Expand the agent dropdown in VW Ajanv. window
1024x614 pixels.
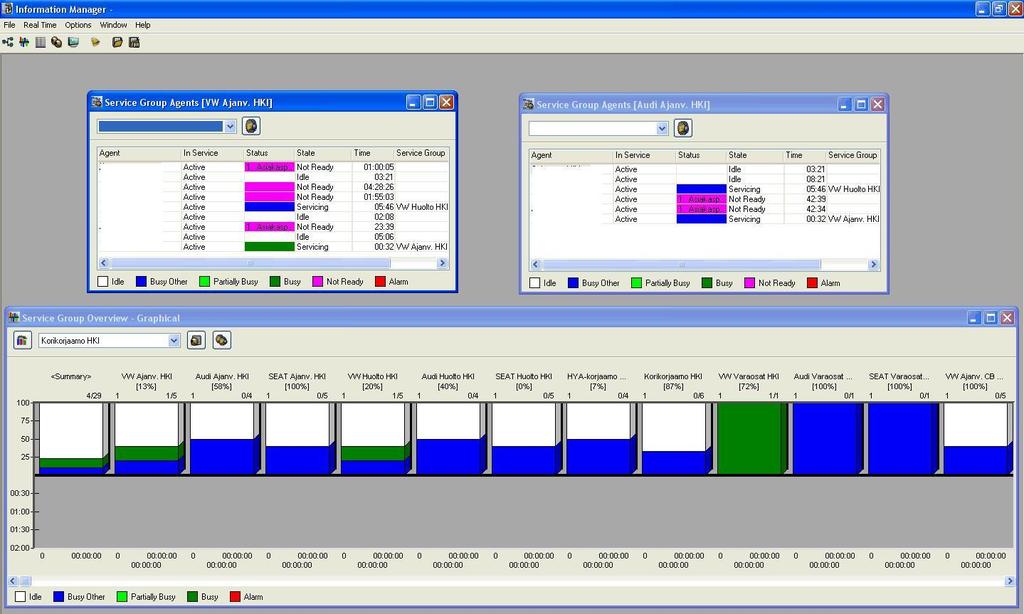pos(230,126)
